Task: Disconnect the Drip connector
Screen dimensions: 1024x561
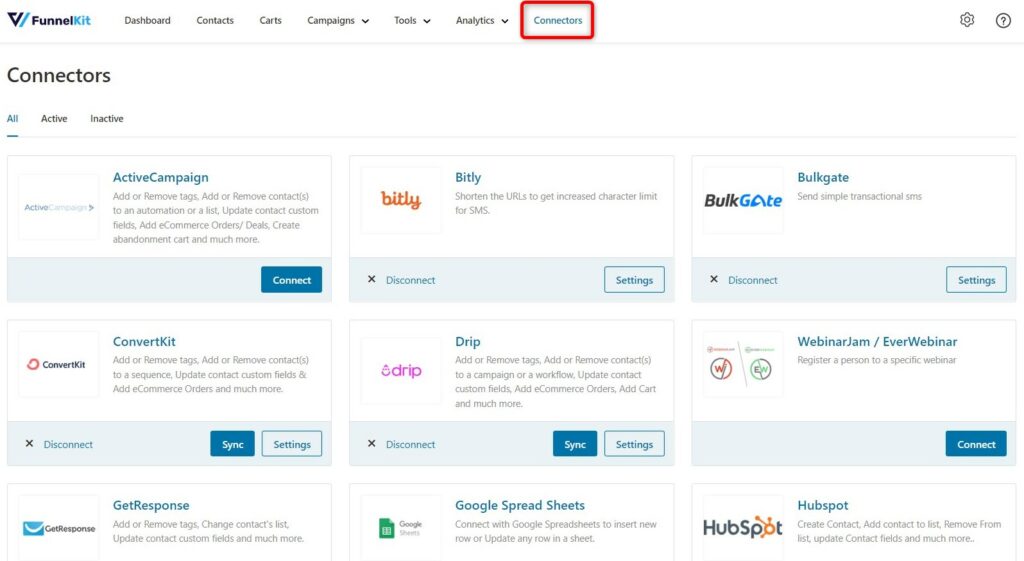Action: pyautogui.click(x=410, y=444)
